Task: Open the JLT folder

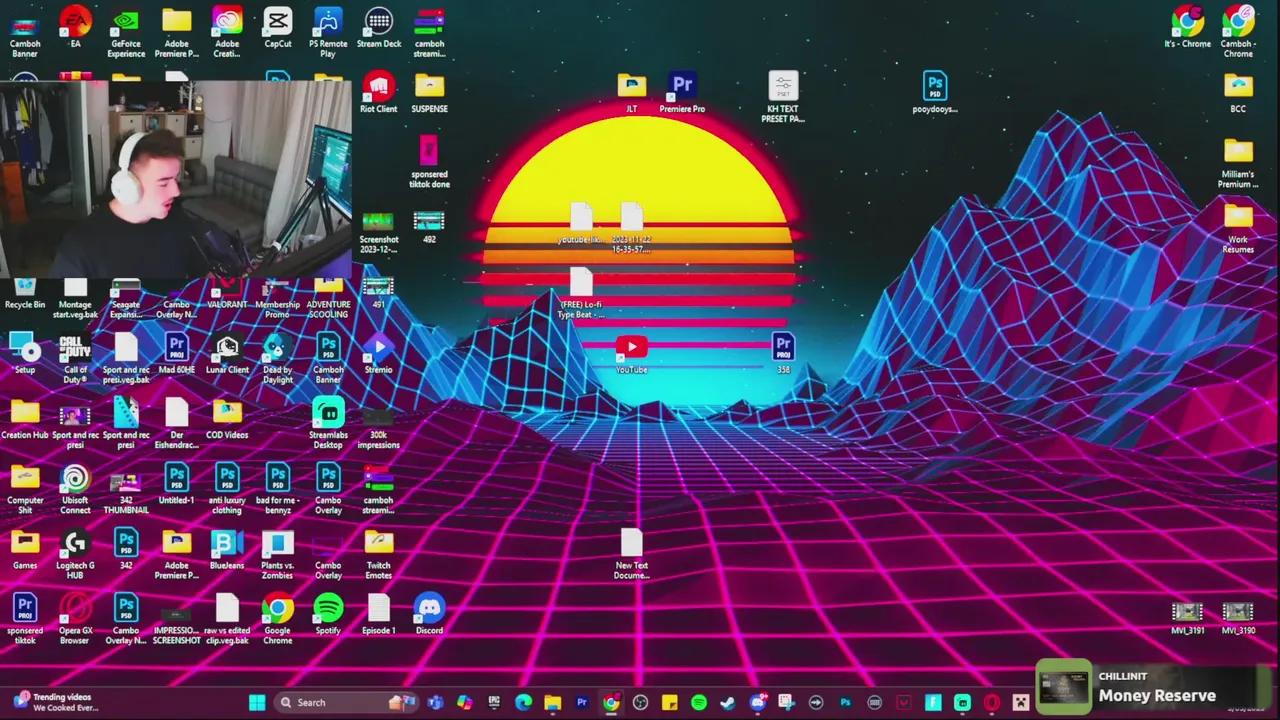Action: [x=632, y=92]
